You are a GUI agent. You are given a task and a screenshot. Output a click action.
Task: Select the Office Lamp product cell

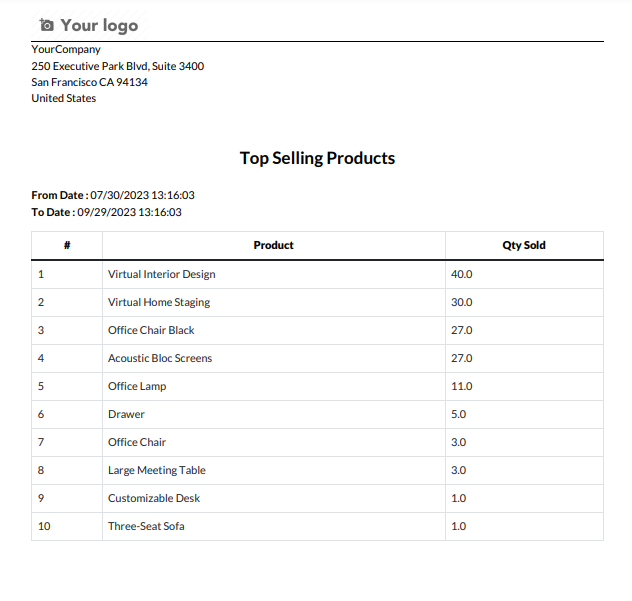pyautogui.click(x=137, y=386)
